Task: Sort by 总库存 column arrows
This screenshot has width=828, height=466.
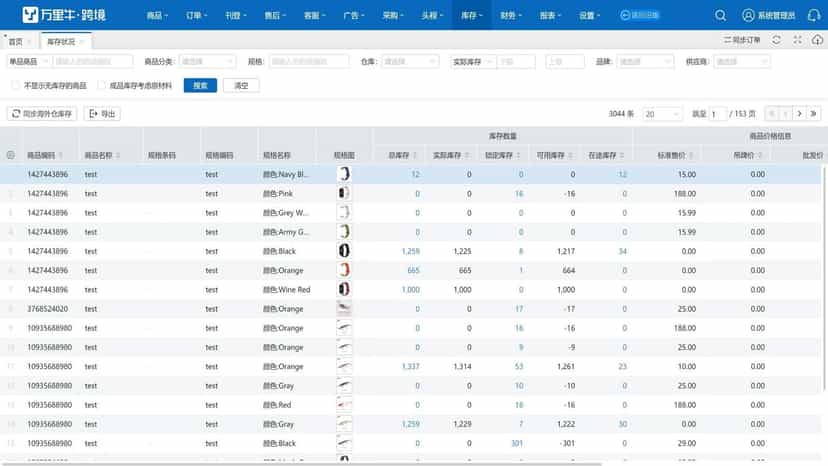Action: pyautogui.click(x=415, y=155)
